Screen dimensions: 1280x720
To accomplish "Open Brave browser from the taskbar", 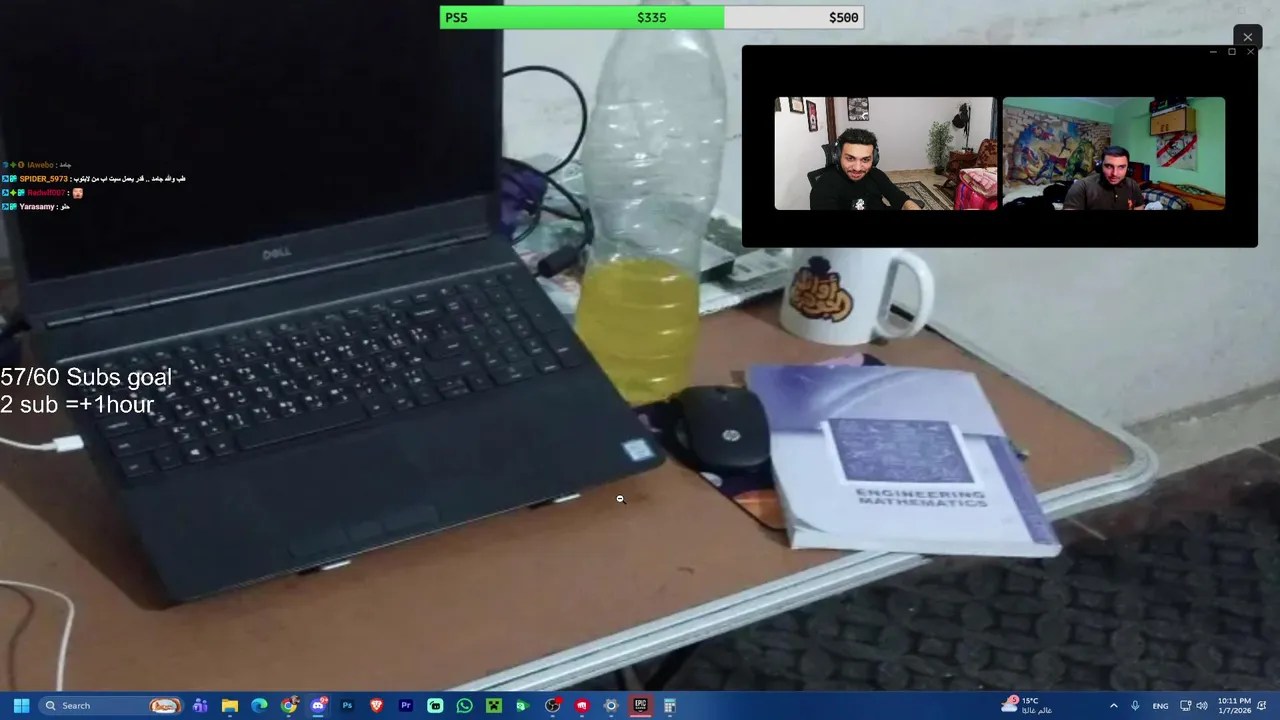I will tap(377, 705).
